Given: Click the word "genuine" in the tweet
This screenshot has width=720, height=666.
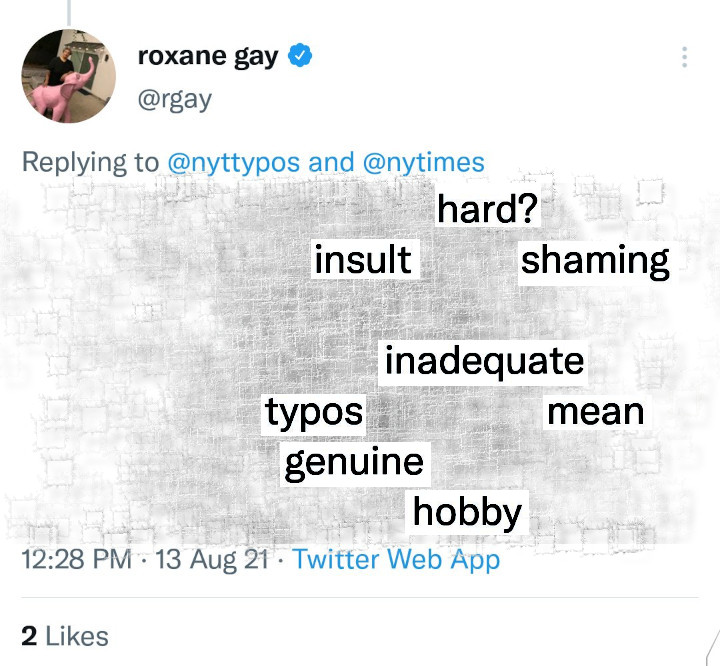Looking at the screenshot, I should tap(354, 463).
